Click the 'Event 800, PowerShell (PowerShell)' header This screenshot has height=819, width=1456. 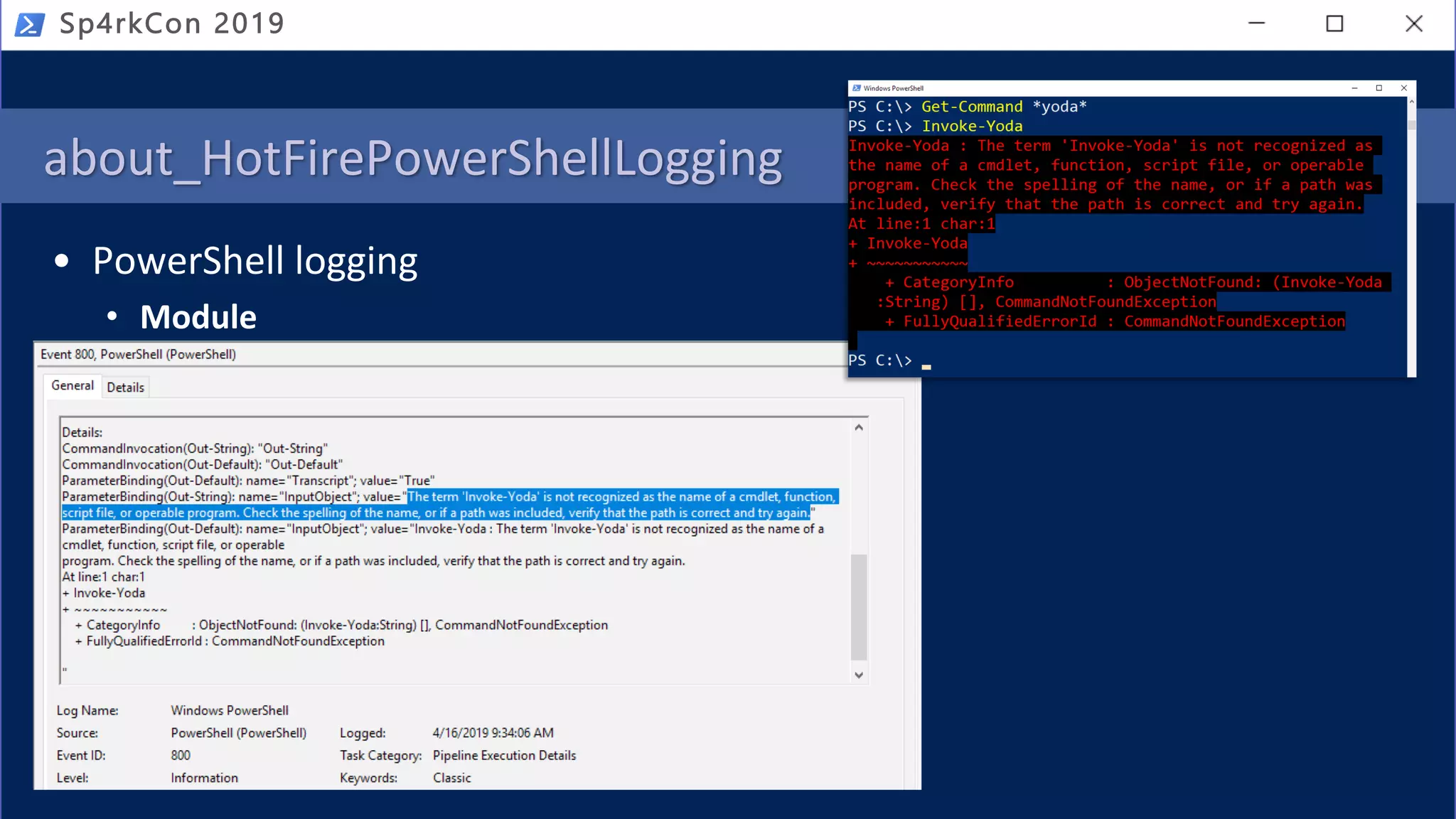[x=138, y=354]
